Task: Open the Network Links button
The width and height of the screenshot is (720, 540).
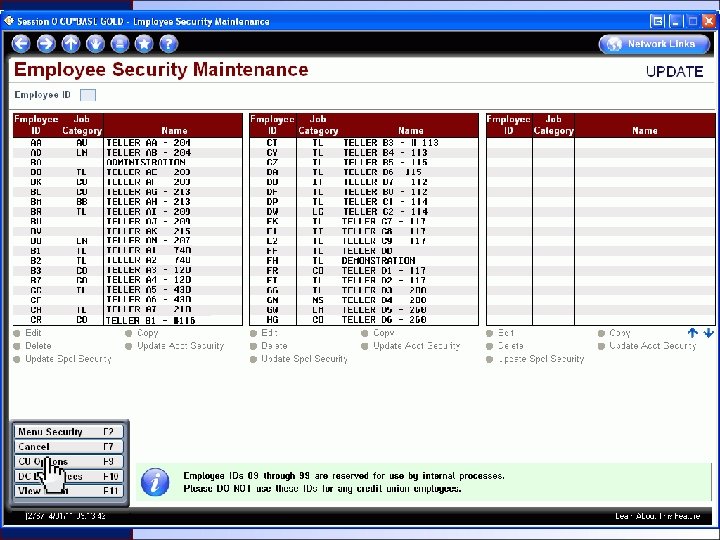Action: (654, 44)
